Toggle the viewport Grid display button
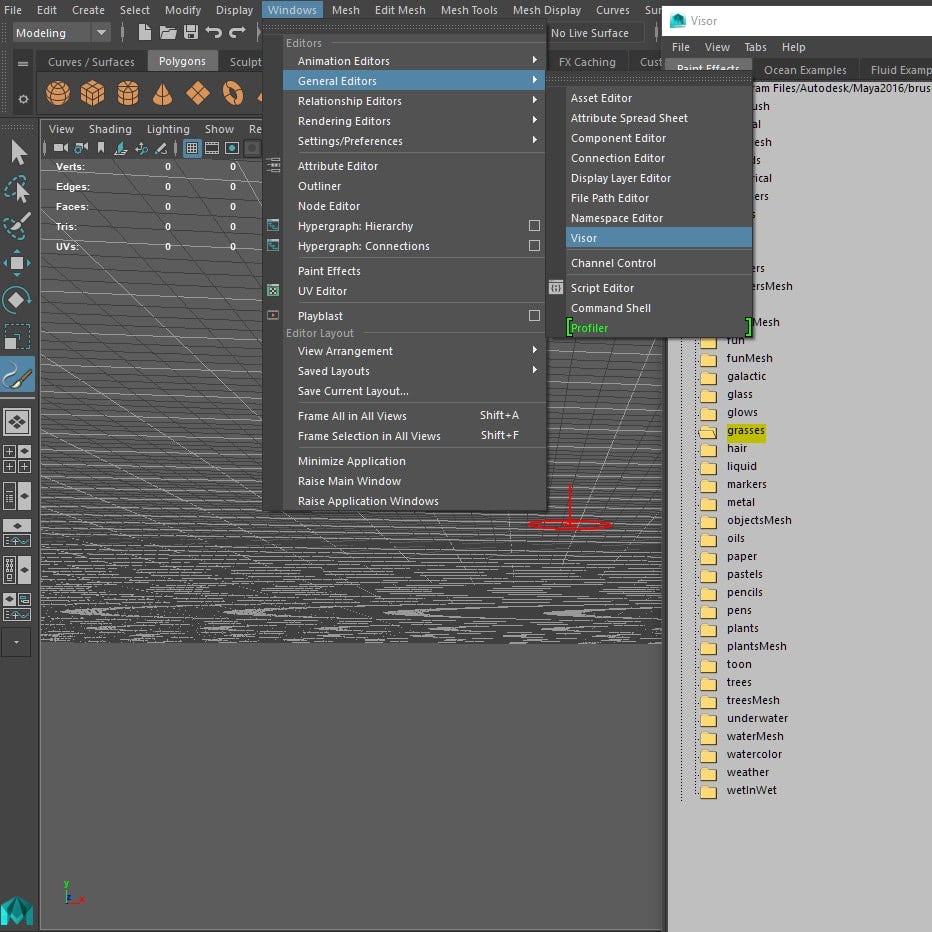Image resolution: width=932 pixels, height=932 pixels. coord(191,148)
